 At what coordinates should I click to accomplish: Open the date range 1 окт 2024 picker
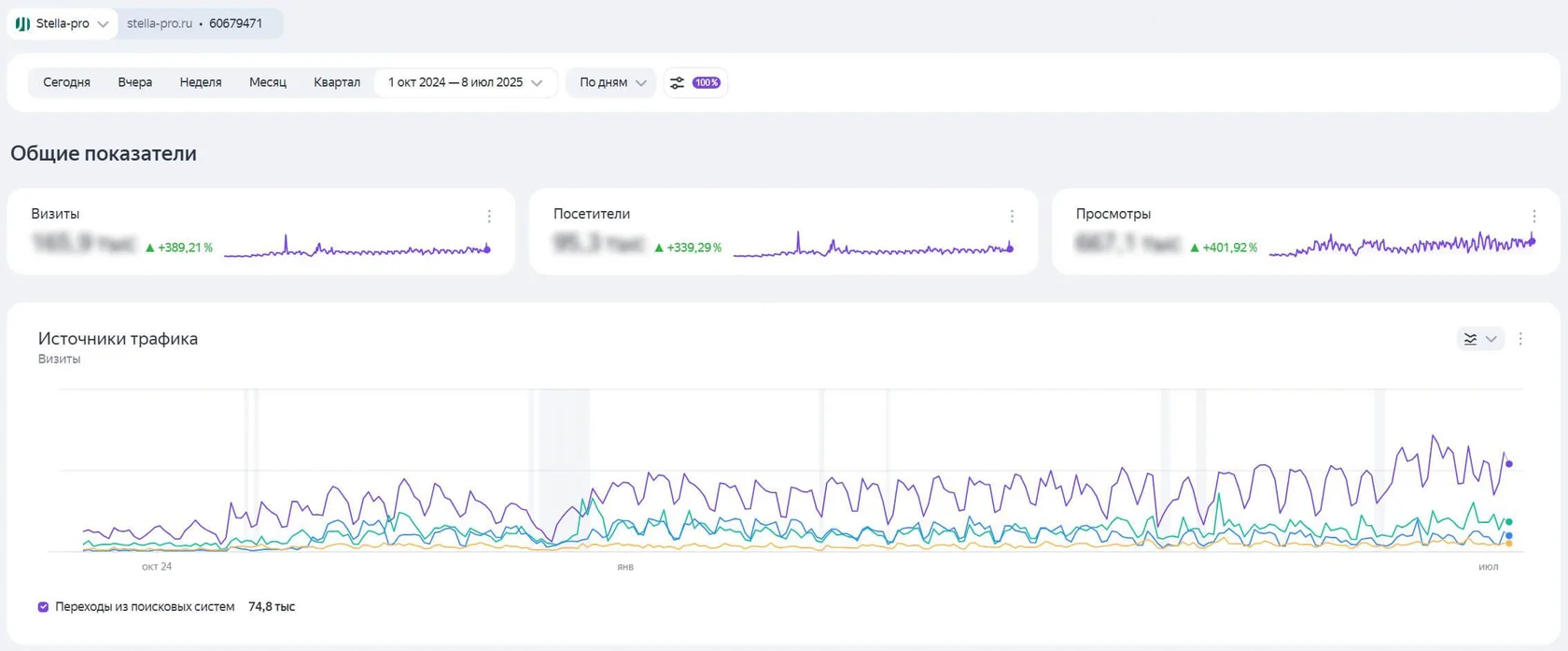tap(465, 82)
